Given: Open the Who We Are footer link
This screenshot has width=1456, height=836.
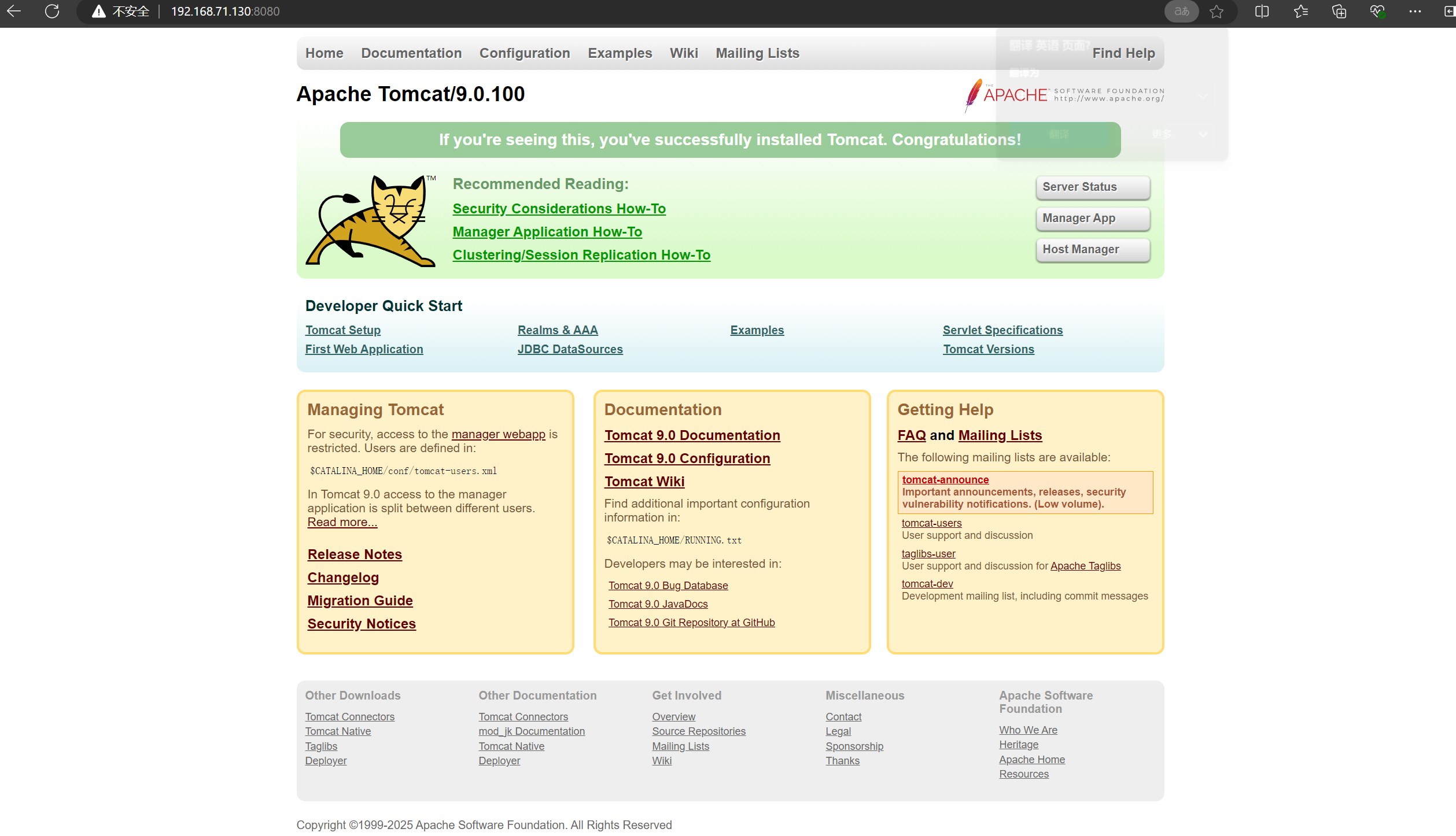Looking at the screenshot, I should tap(1028, 730).
